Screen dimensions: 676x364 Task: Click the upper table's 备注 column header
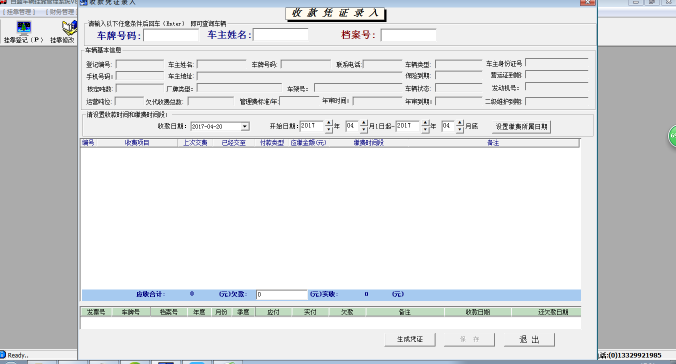pyautogui.click(x=493, y=143)
